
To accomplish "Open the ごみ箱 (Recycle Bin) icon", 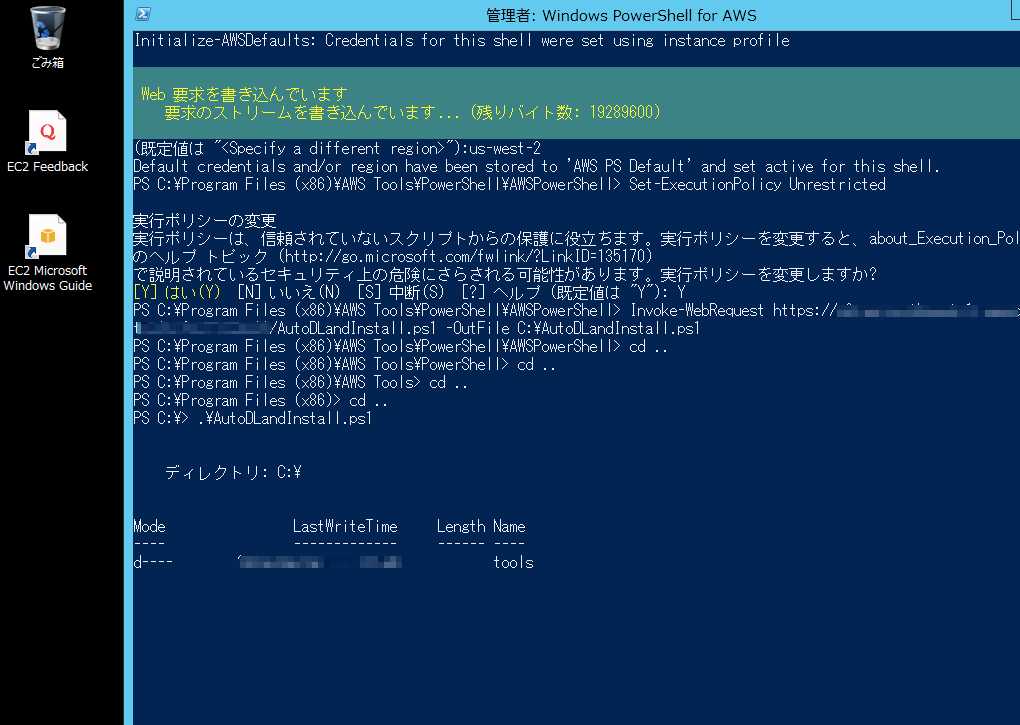I will click(47, 32).
